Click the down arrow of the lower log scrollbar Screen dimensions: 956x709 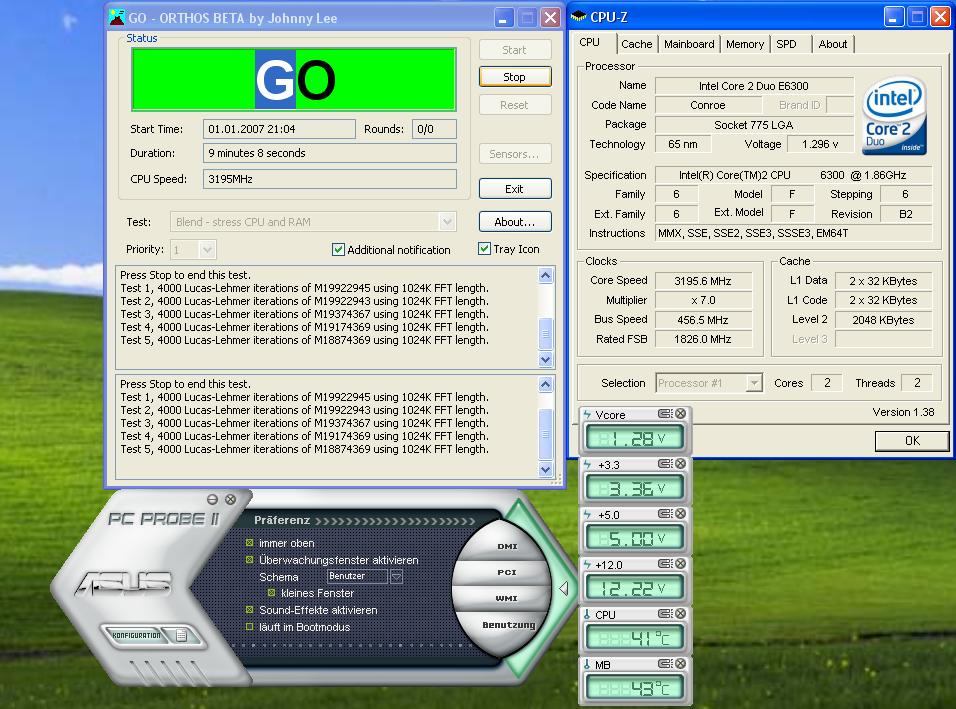(546, 469)
